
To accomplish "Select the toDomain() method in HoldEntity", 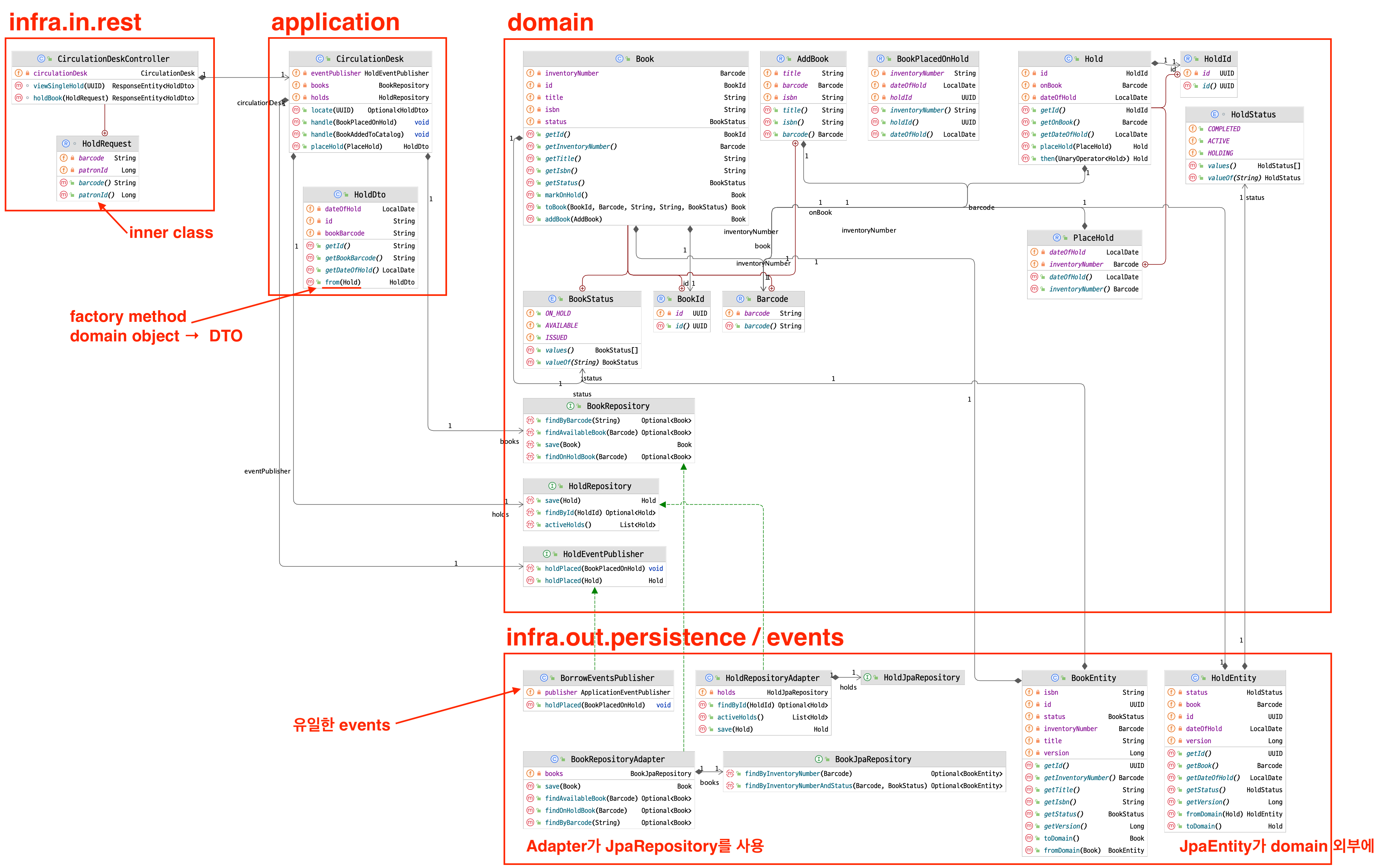I will click(x=1225, y=827).
